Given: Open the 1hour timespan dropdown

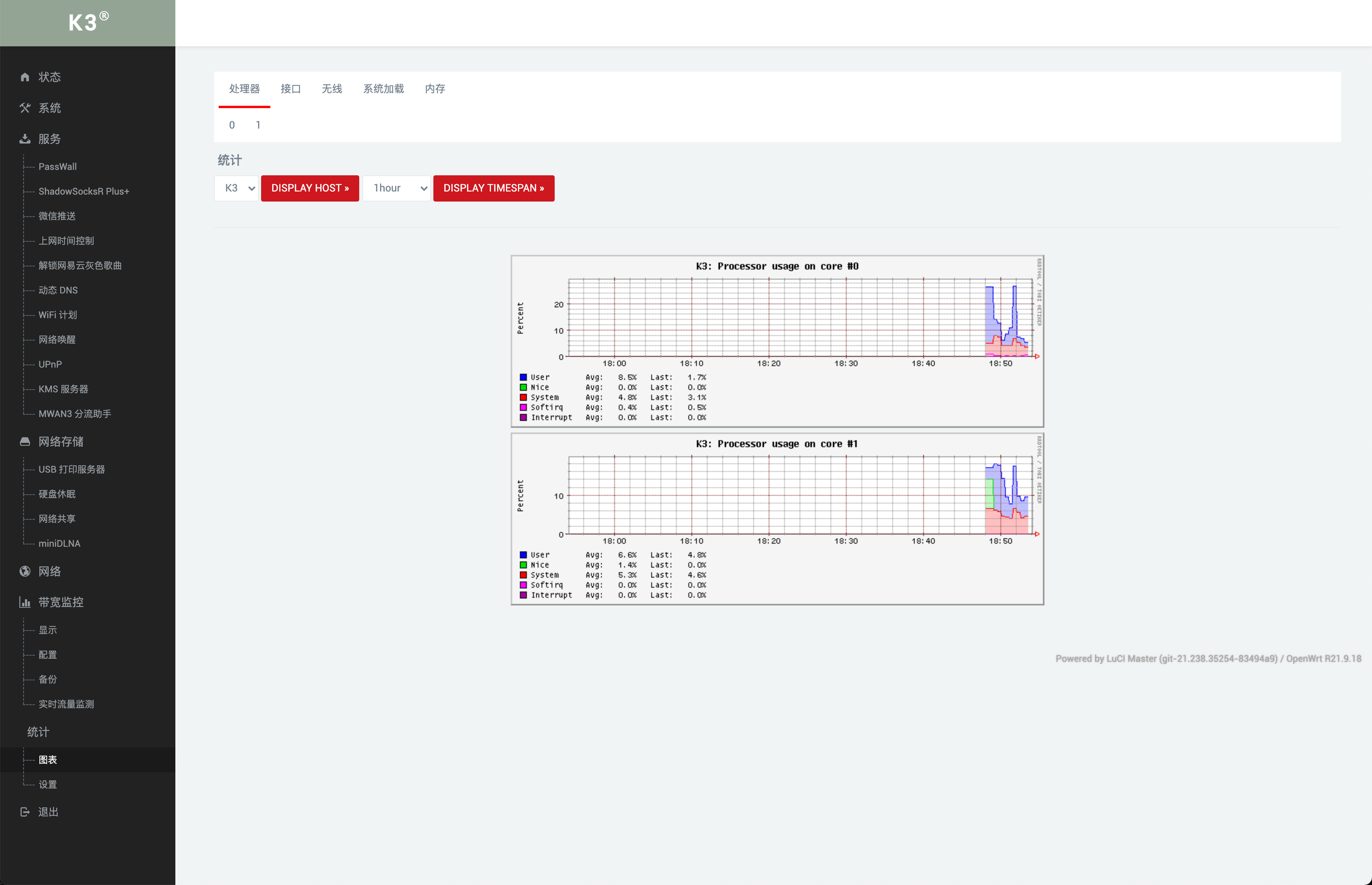Looking at the screenshot, I should tap(397, 188).
